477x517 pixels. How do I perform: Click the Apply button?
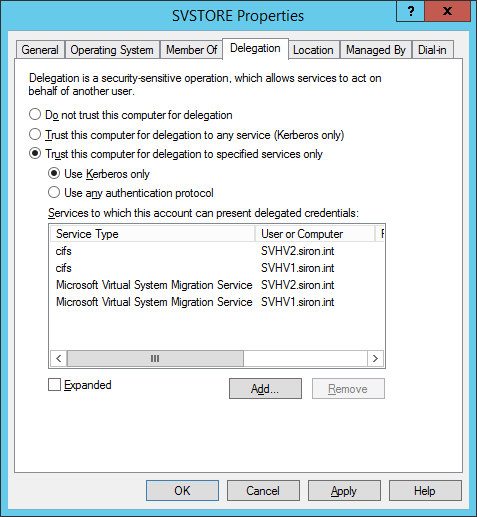pos(344,491)
